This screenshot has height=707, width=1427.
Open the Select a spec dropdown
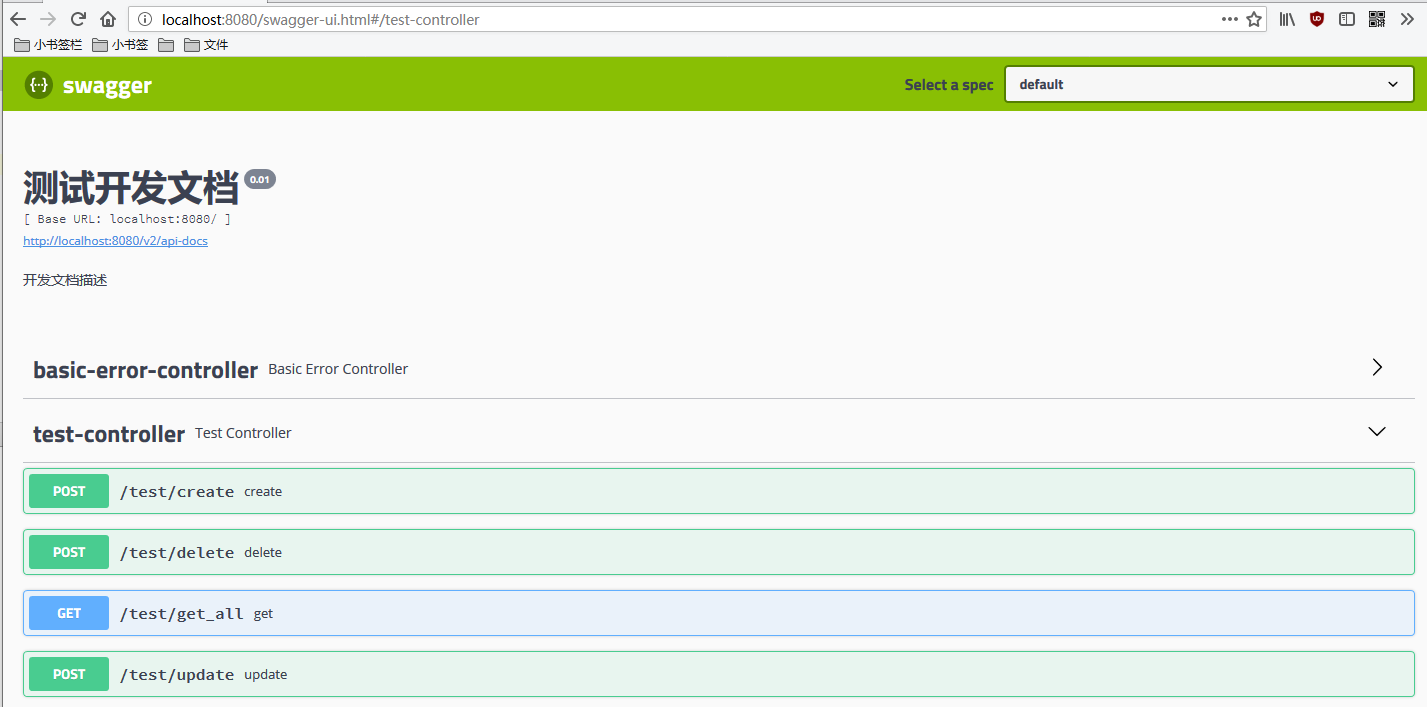(x=1208, y=85)
